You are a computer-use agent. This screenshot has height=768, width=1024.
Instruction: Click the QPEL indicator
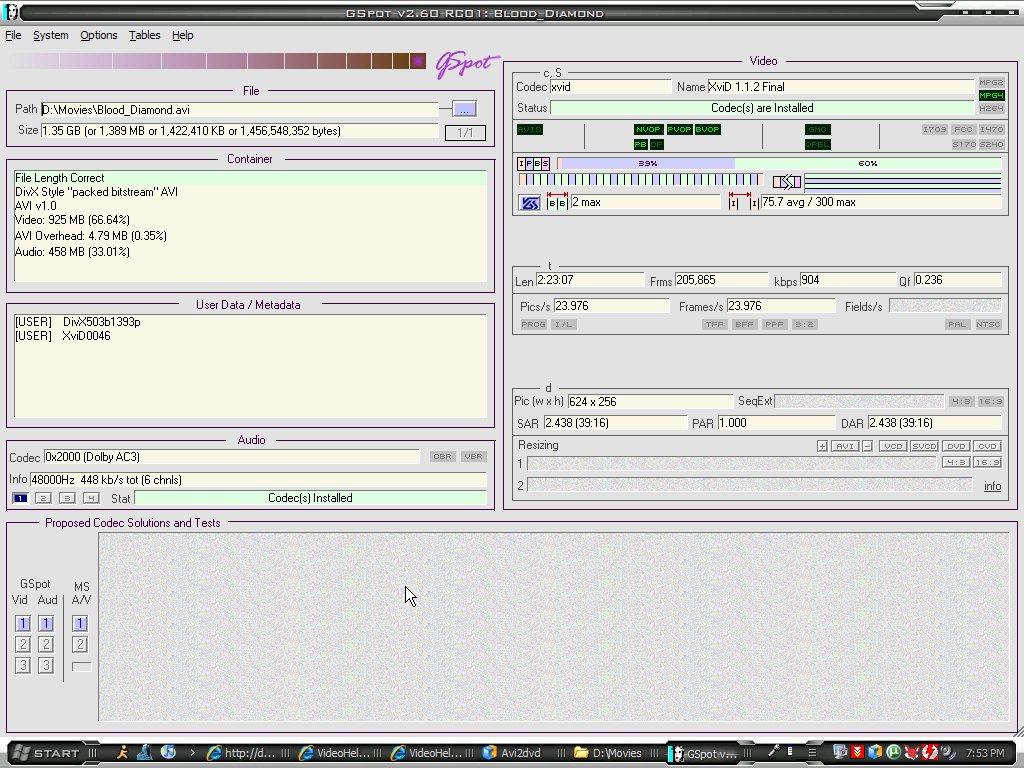[818, 144]
